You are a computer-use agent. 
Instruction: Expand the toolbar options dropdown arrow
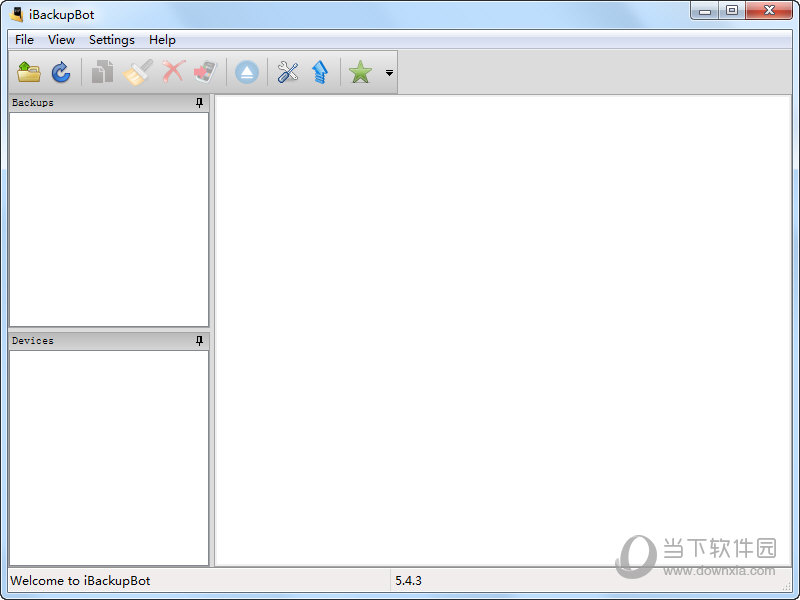[389, 73]
